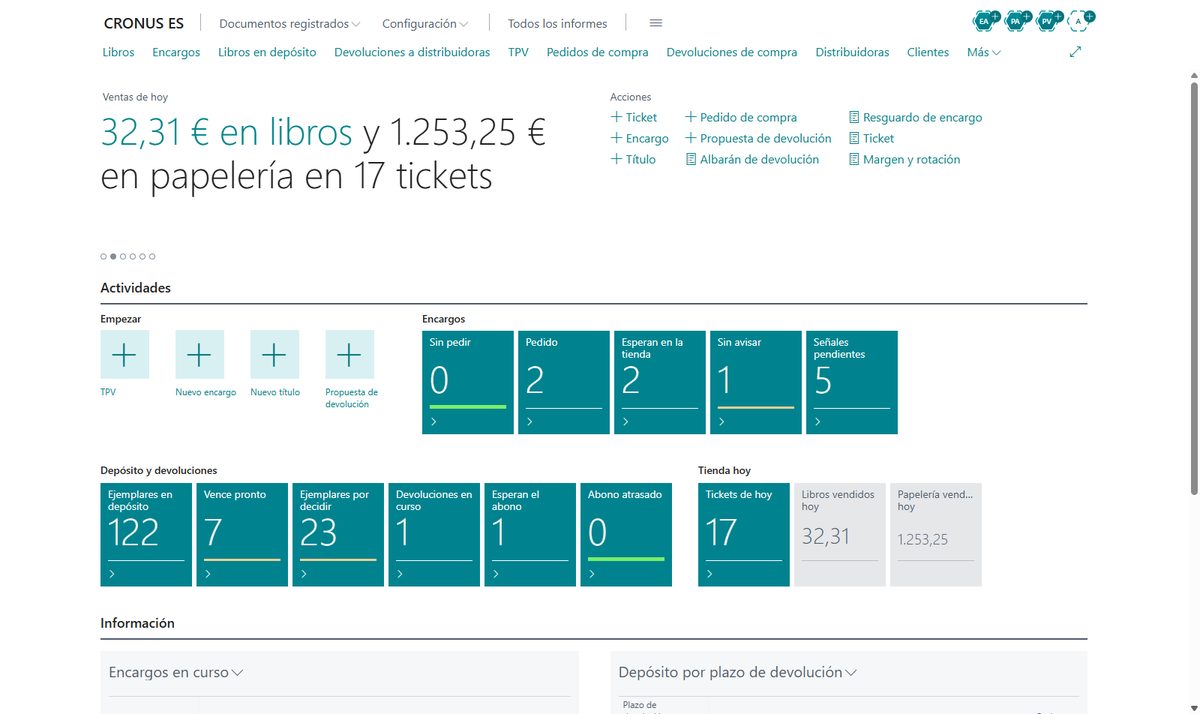This screenshot has height=714, width=1200.
Task: Open Libros en depósito
Action: pyautogui.click(x=267, y=52)
